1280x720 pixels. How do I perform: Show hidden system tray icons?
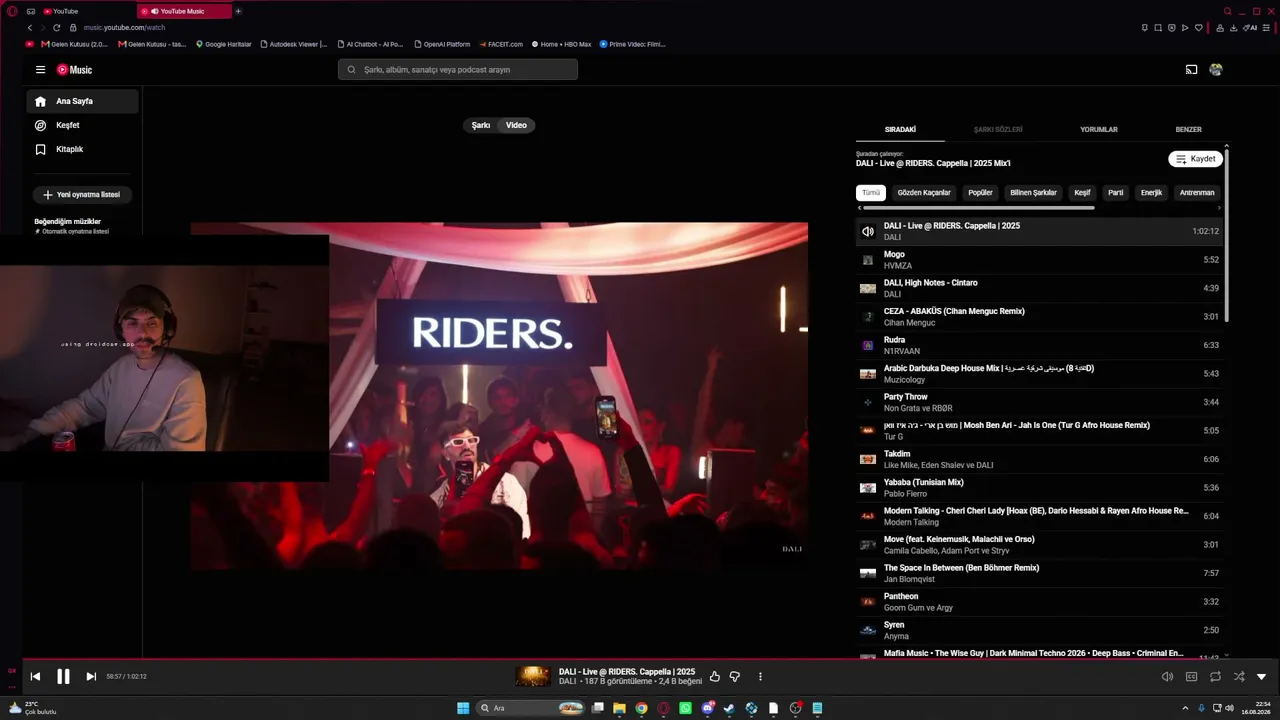[x=1187, y=708]
